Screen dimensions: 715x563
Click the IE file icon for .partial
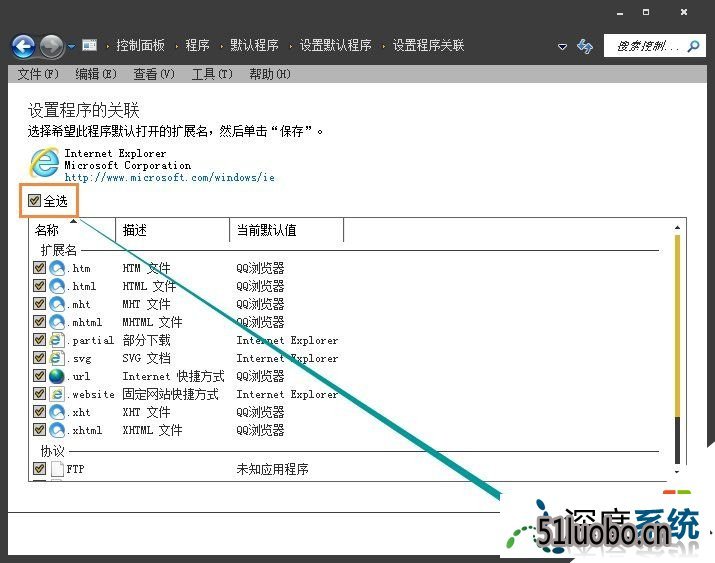click(x=57, y=340)
